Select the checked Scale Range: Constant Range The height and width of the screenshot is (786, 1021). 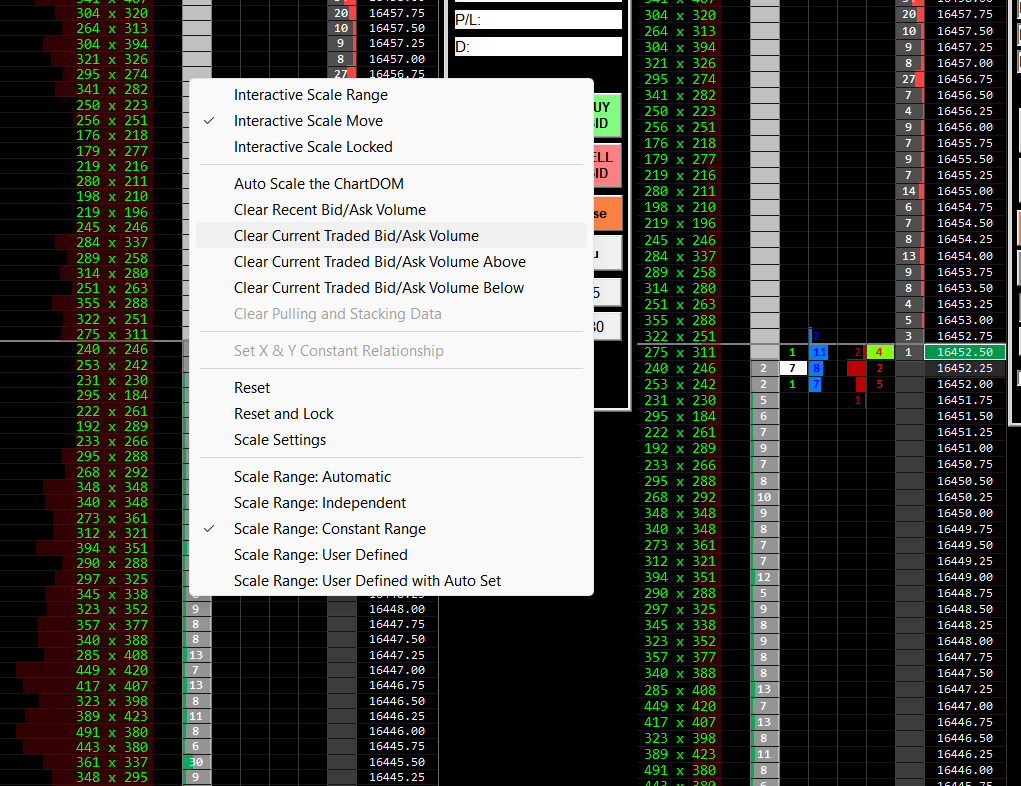pyautogui.click(x=329, y=529)
